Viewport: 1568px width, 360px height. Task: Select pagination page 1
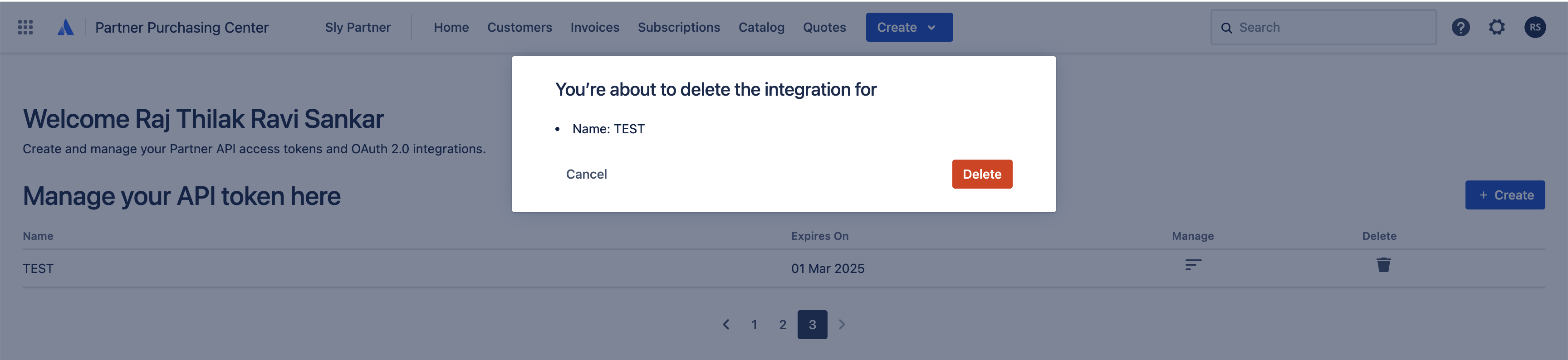754,325
